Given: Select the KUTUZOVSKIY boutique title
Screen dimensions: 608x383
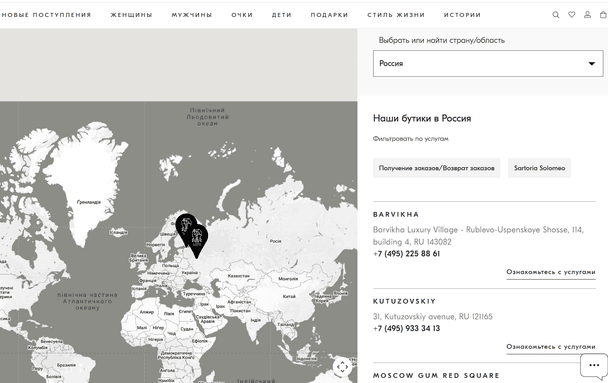Looking at the screenshot, I should pos(404,301).
